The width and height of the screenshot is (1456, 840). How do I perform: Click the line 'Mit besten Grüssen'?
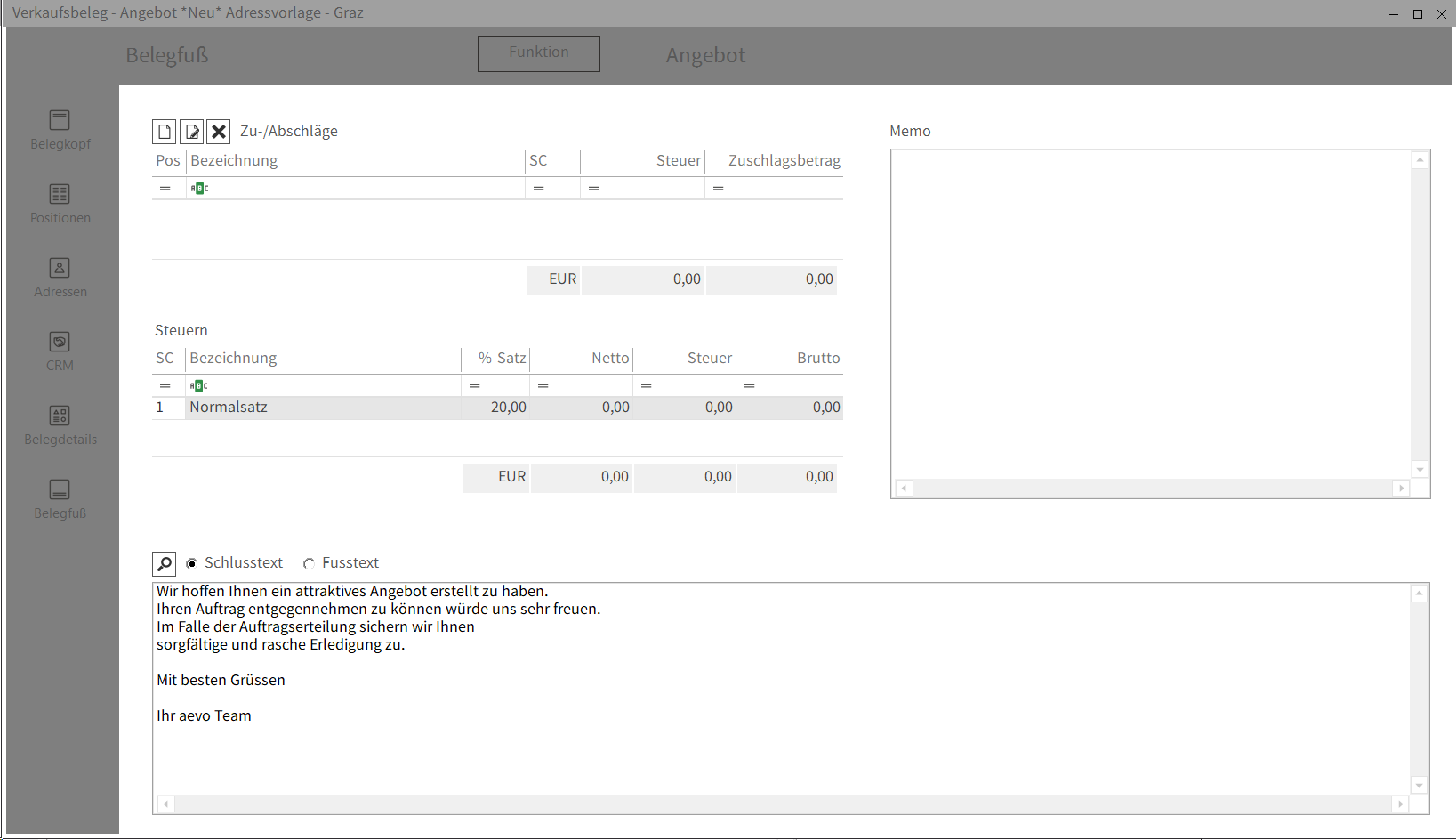(x=221, y=680)
